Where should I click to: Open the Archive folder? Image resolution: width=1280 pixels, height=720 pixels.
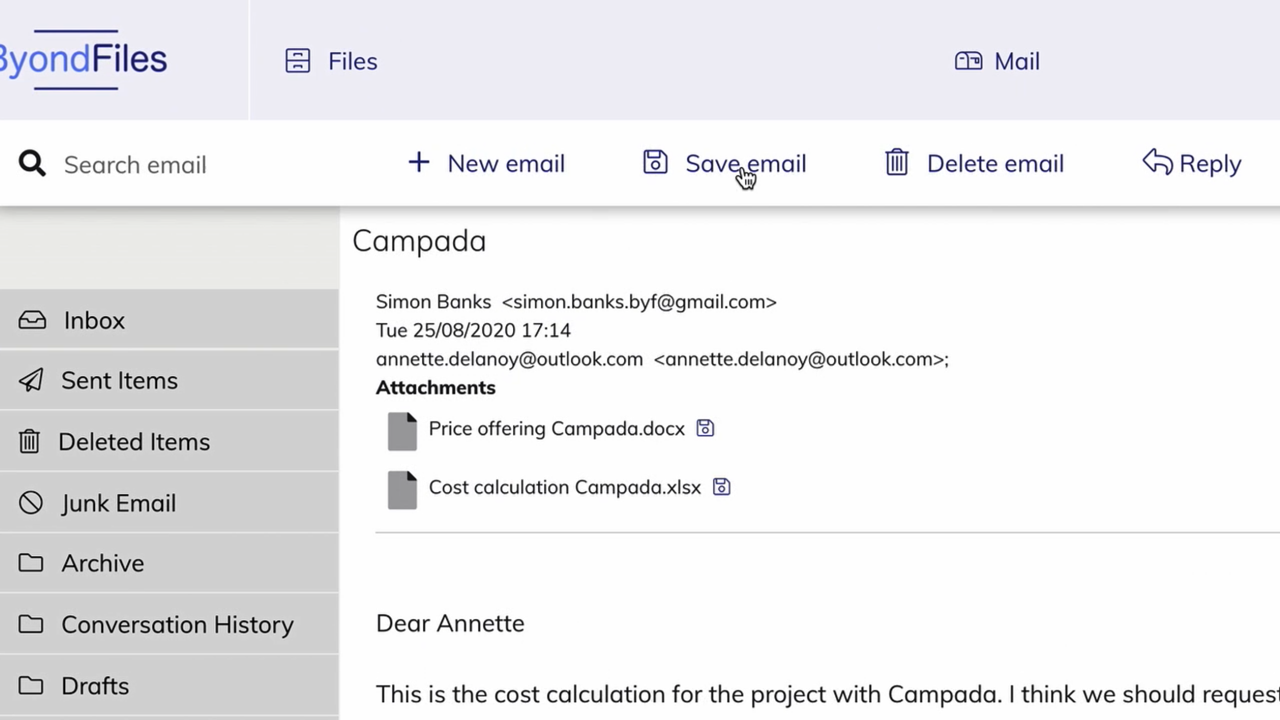[102, 563]
